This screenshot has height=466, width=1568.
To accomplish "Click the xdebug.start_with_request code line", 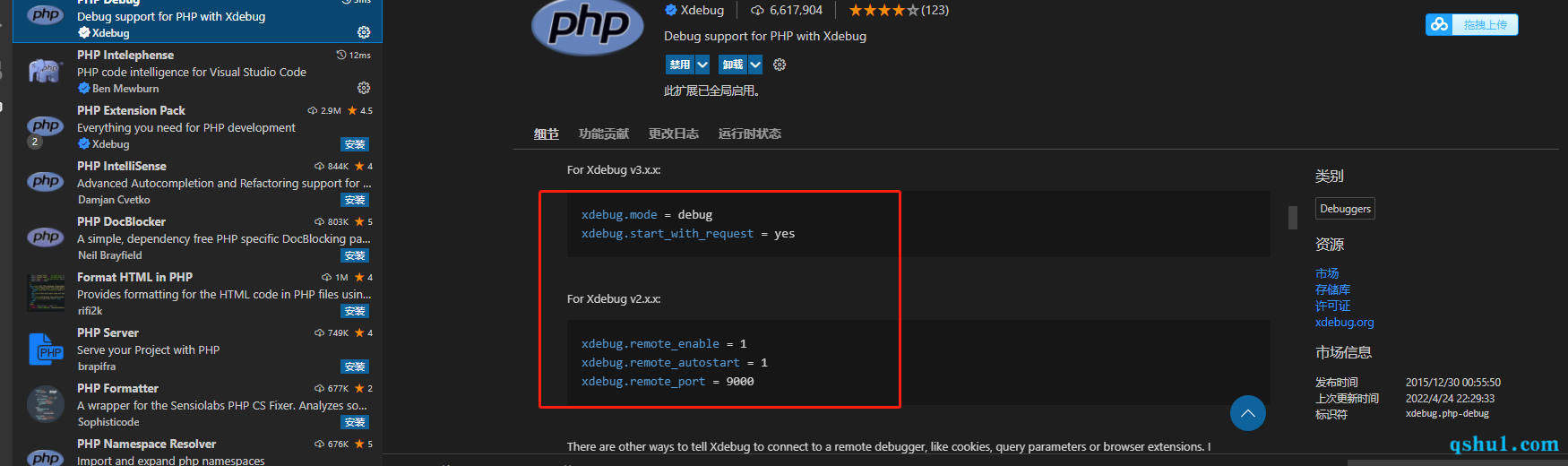I will point(688,233).
